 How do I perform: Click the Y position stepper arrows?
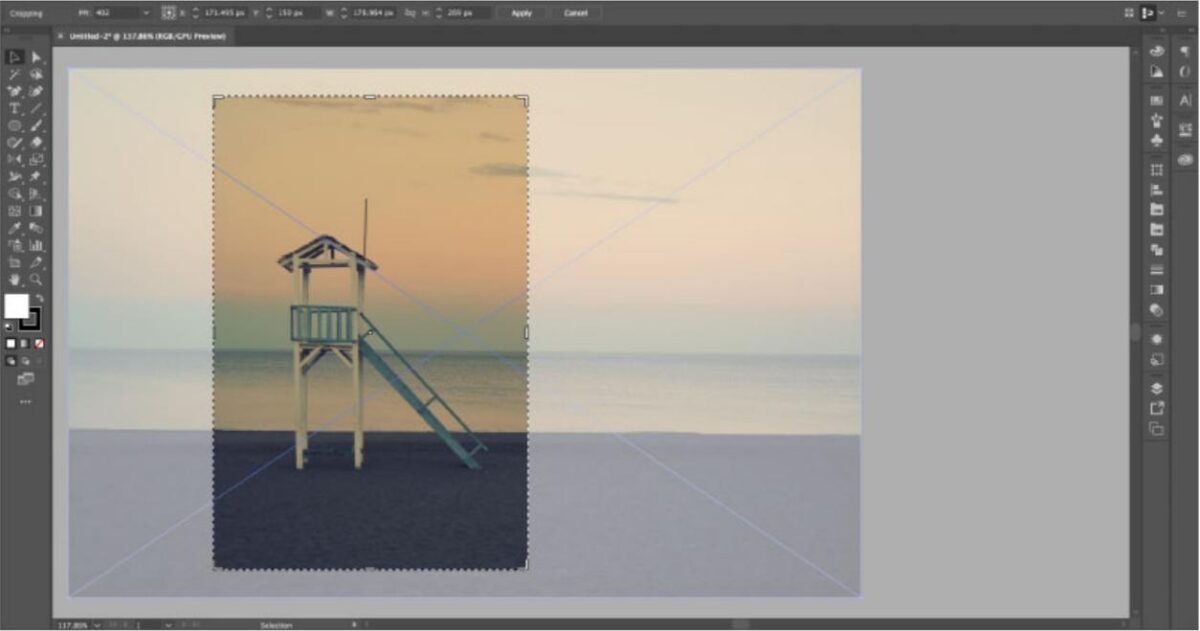click(270, 13)
